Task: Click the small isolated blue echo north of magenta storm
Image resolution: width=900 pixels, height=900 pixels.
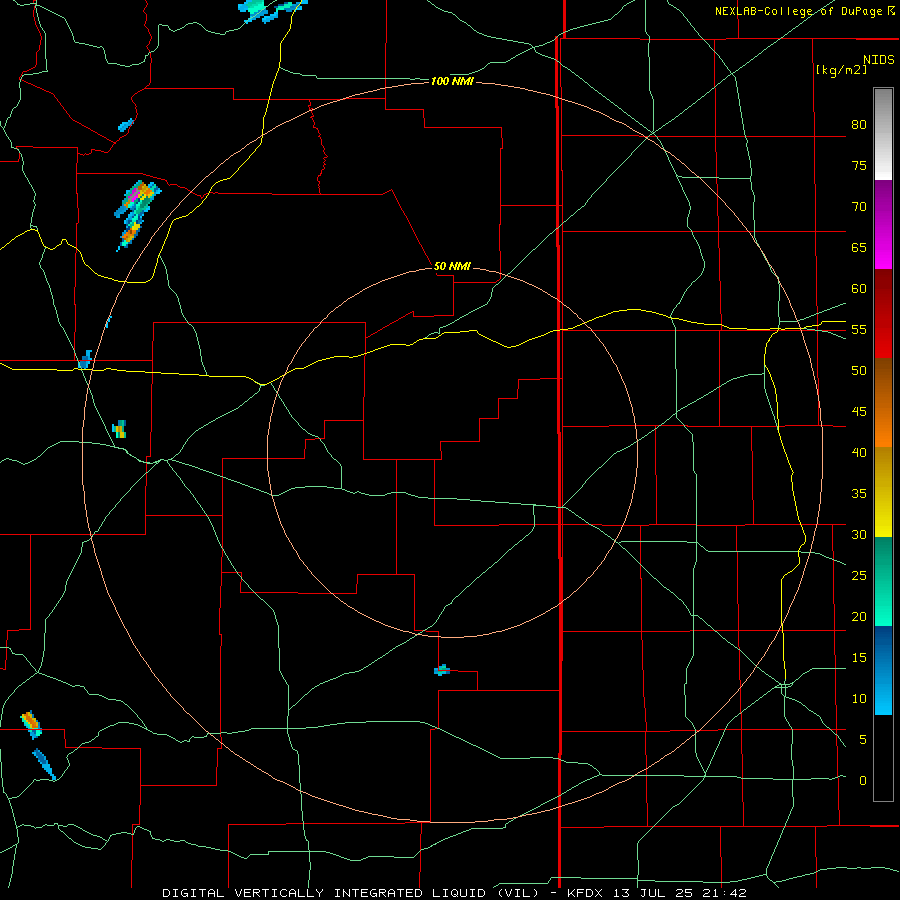Action: tap(126, 125)
